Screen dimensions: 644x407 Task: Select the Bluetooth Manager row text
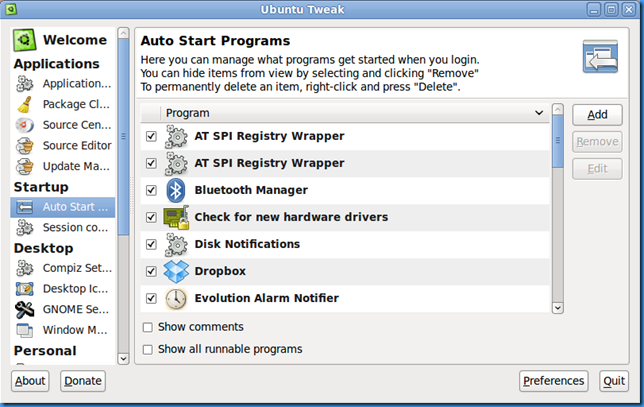[251, 190]
